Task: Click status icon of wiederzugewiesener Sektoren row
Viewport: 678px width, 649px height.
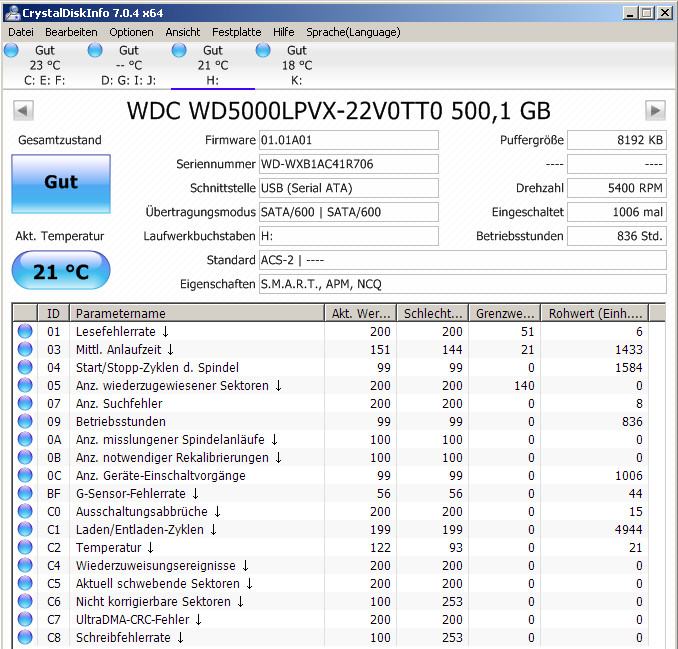Action: [x=25, y=385]
